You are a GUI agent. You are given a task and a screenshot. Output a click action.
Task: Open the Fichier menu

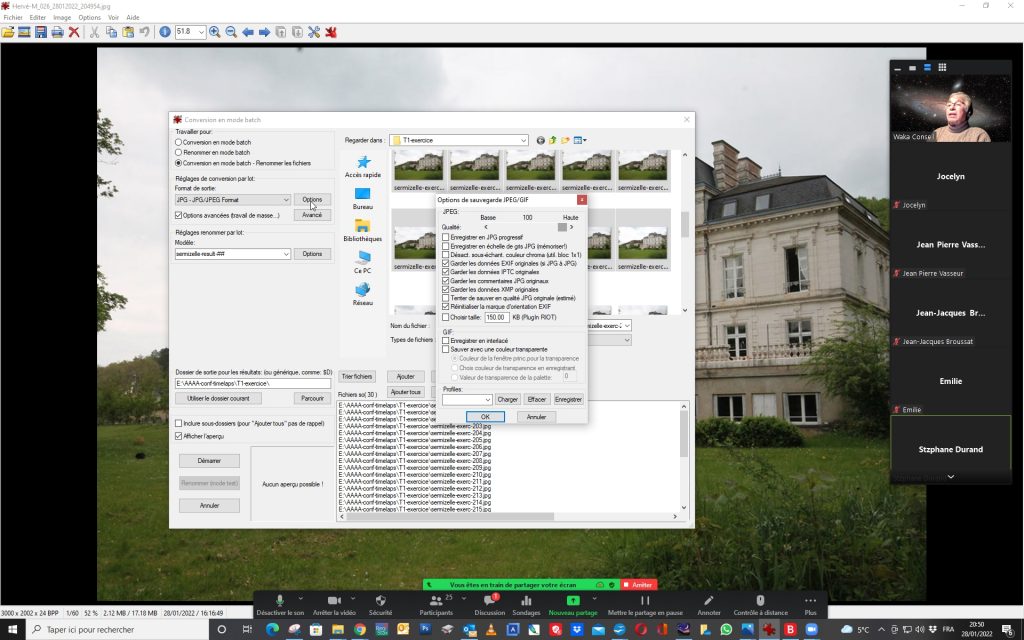click(x=13, y=18)
